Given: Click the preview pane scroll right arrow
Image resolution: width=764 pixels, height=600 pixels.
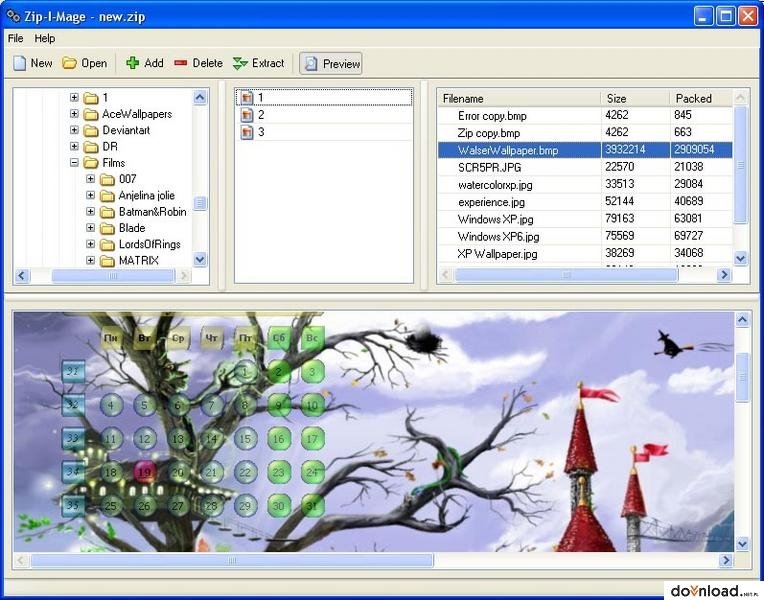Looking at the screenshot, I should [726, 561].
